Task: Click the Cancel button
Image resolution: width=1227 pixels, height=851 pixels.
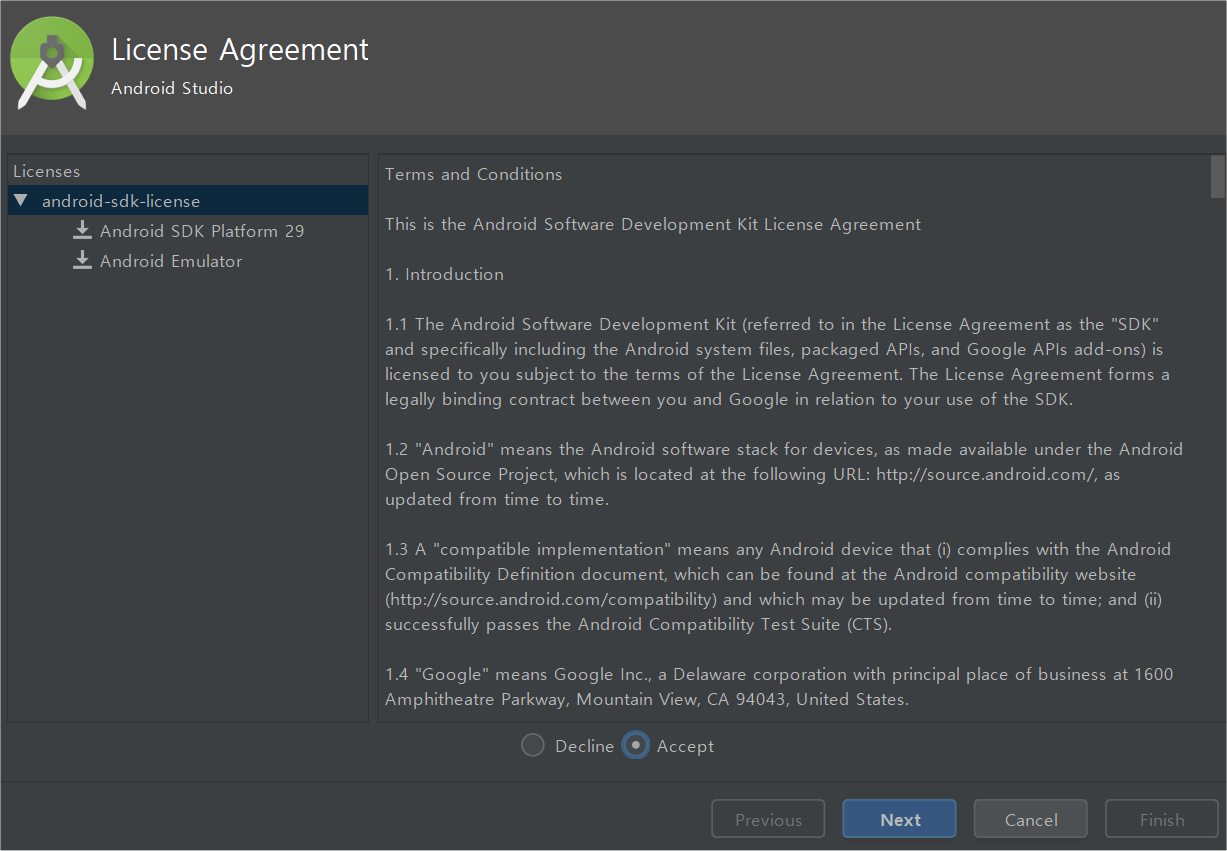Action: 1030,819
